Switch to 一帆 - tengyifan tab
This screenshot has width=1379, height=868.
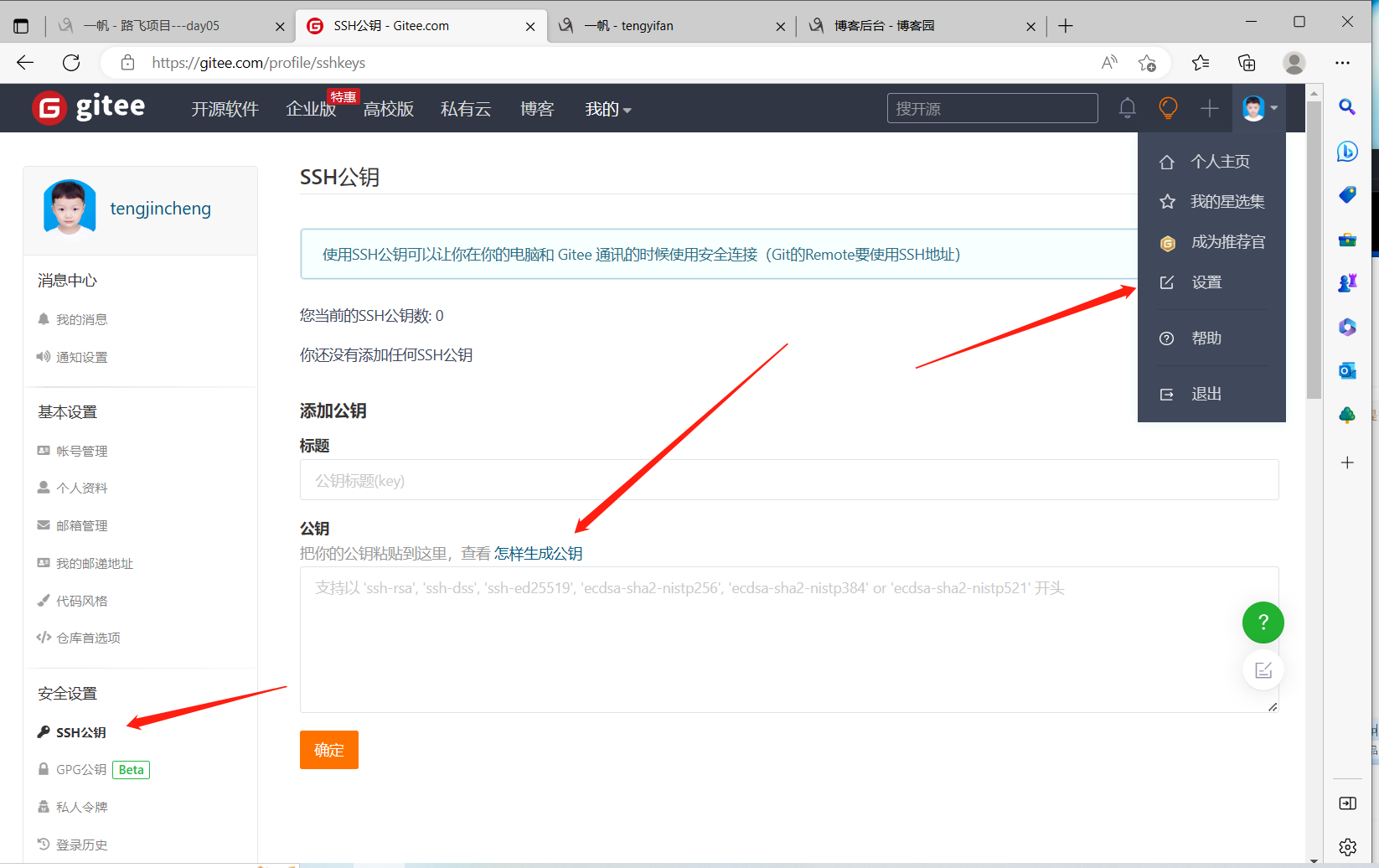tap(672, 26)
